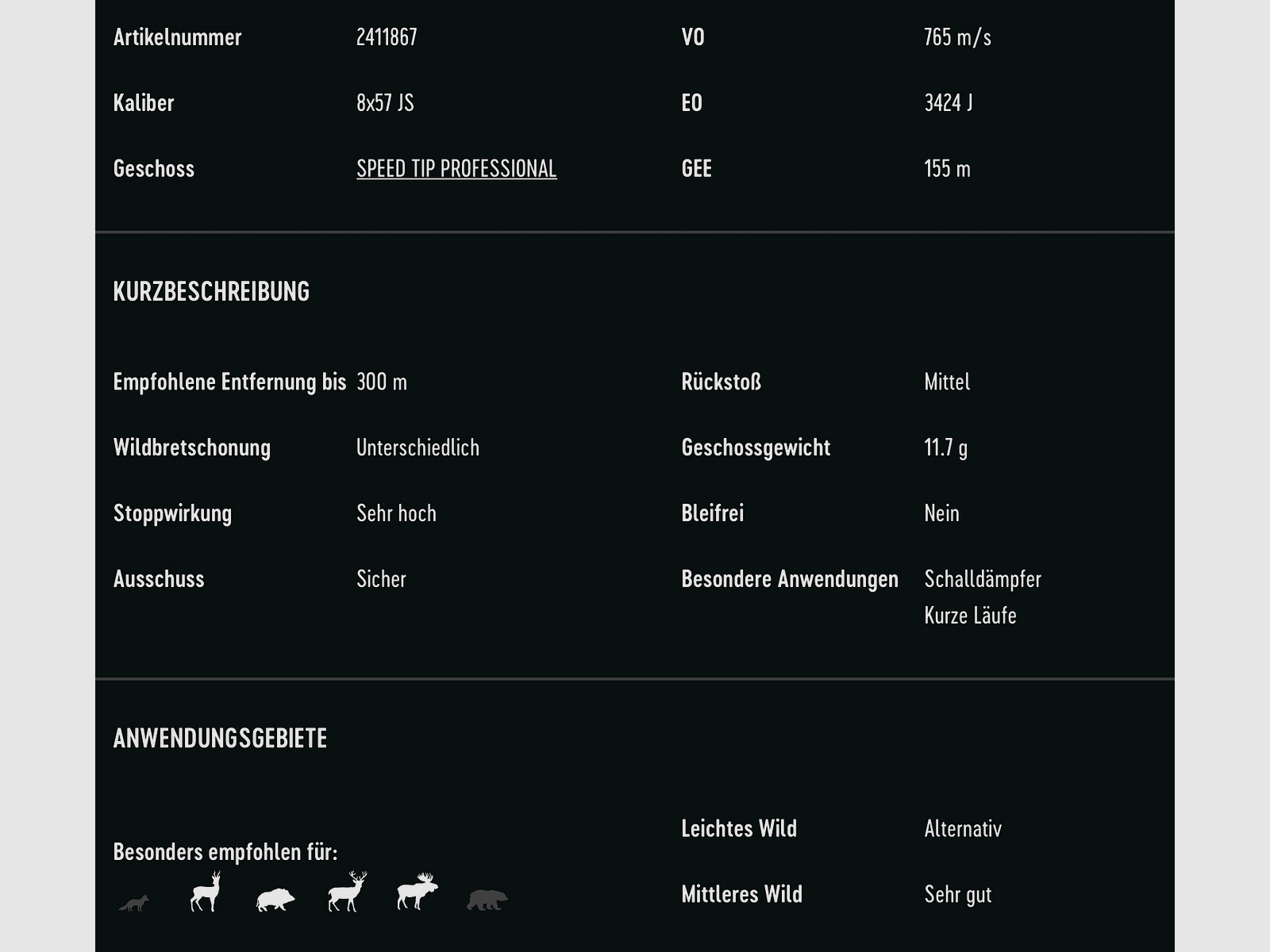The image size is (1270, 952).
Task: Click the ANWENDUNGSGEBIETE section heading
Action: [x=220, y=739]
